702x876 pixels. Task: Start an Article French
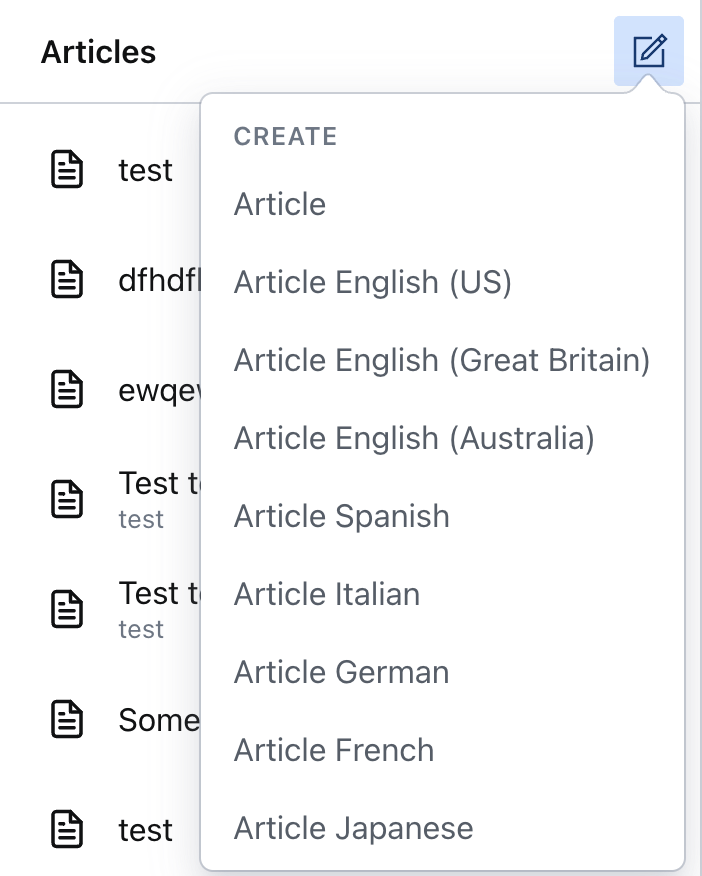334,750
